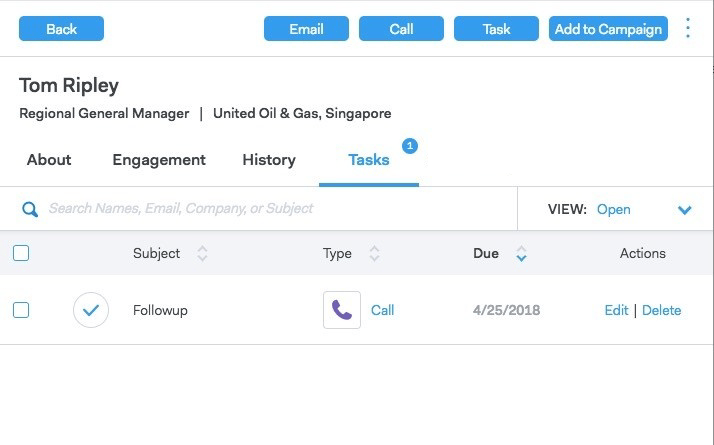Click the purple phone call type icon
The image size is (714, 445).
pos(342,310)
